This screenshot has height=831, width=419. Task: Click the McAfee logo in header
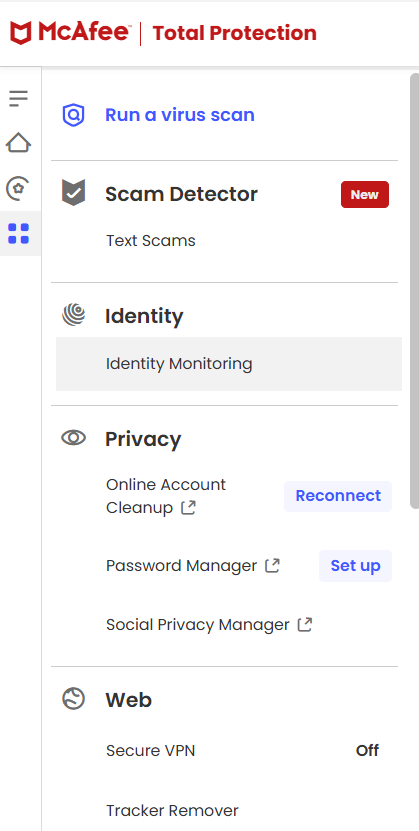pyautogui.click(x=69, y=33)
